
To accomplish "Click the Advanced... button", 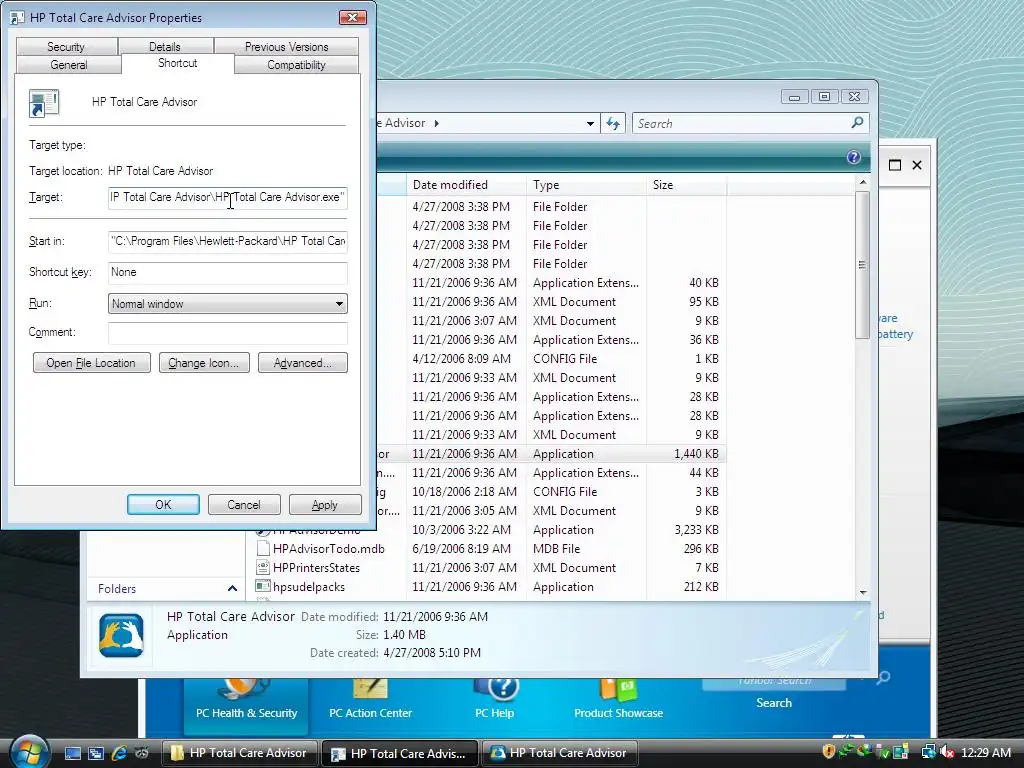I will (302, 363).
